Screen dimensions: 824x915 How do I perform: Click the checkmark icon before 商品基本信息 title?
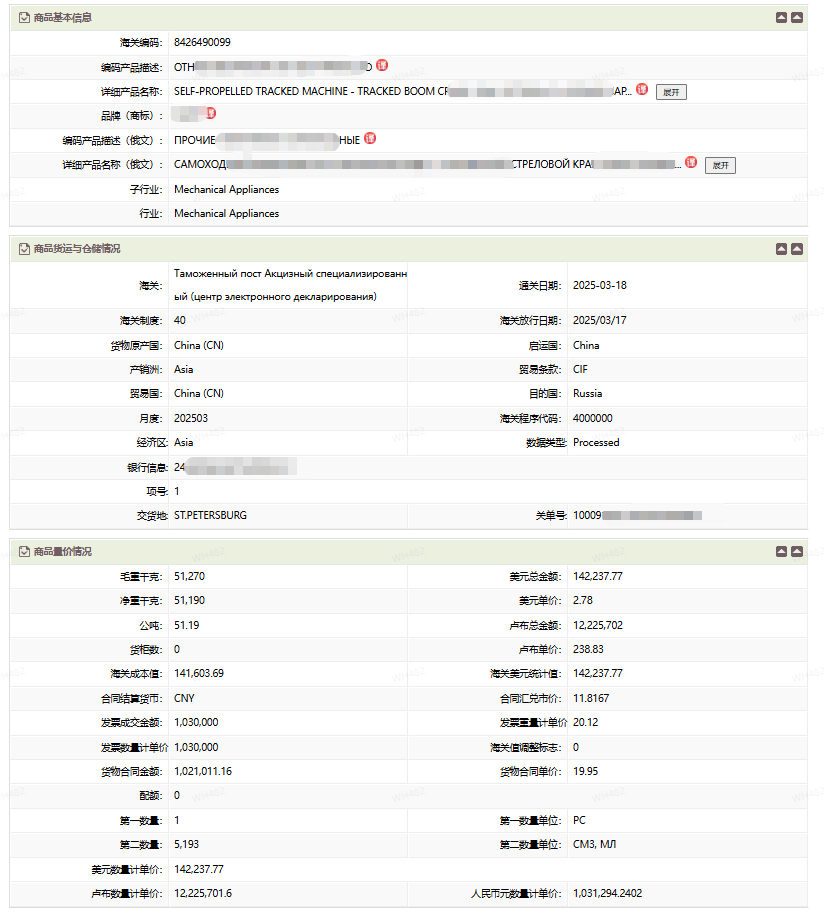(x=24, y=17)
